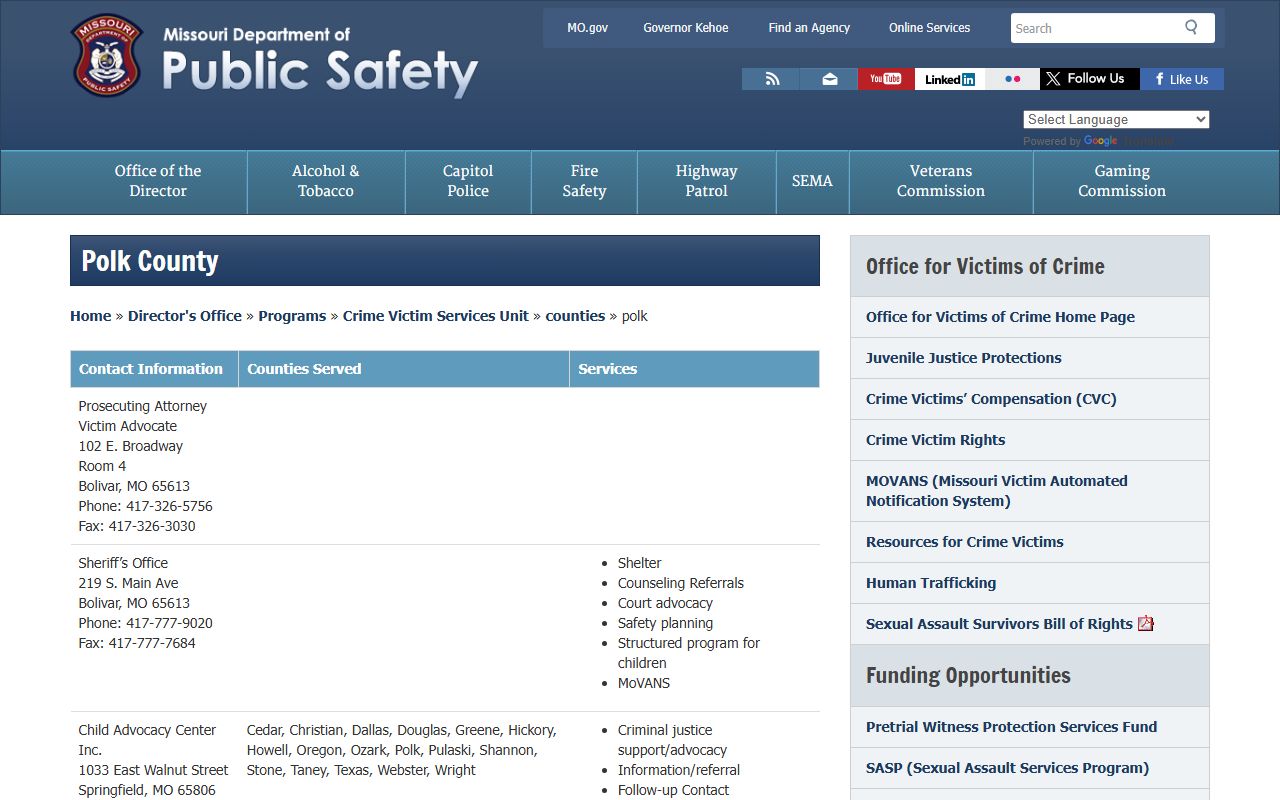Open Human Trafficking sidebar link
The width and height of the screenshot is (1280, 800).
[931, 583]
